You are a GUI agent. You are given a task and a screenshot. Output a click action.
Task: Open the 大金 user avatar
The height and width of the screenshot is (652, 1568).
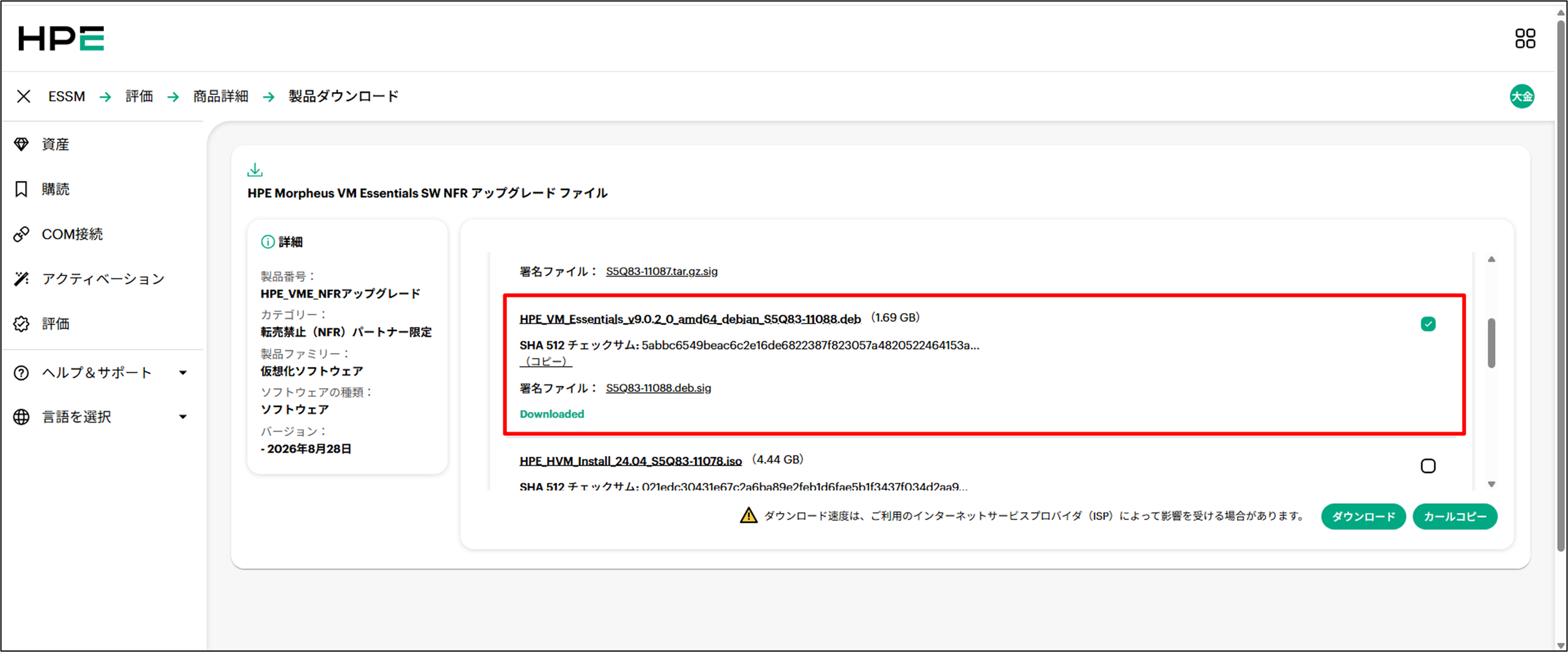click(x=1522, y=96)
